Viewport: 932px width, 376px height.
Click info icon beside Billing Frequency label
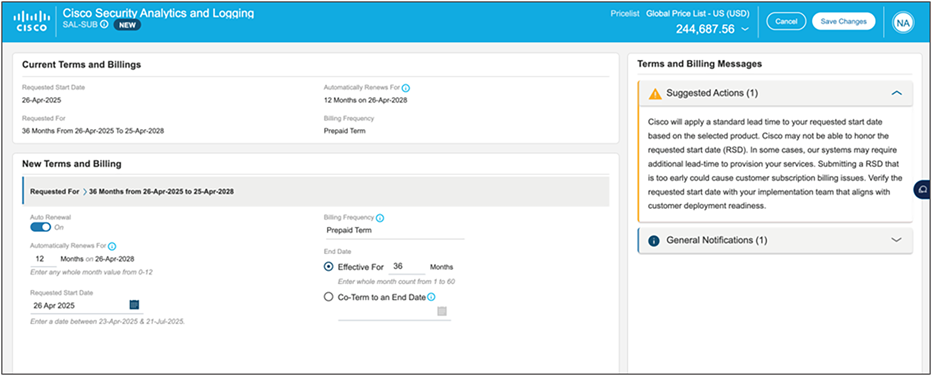click(x=380, y=218)
